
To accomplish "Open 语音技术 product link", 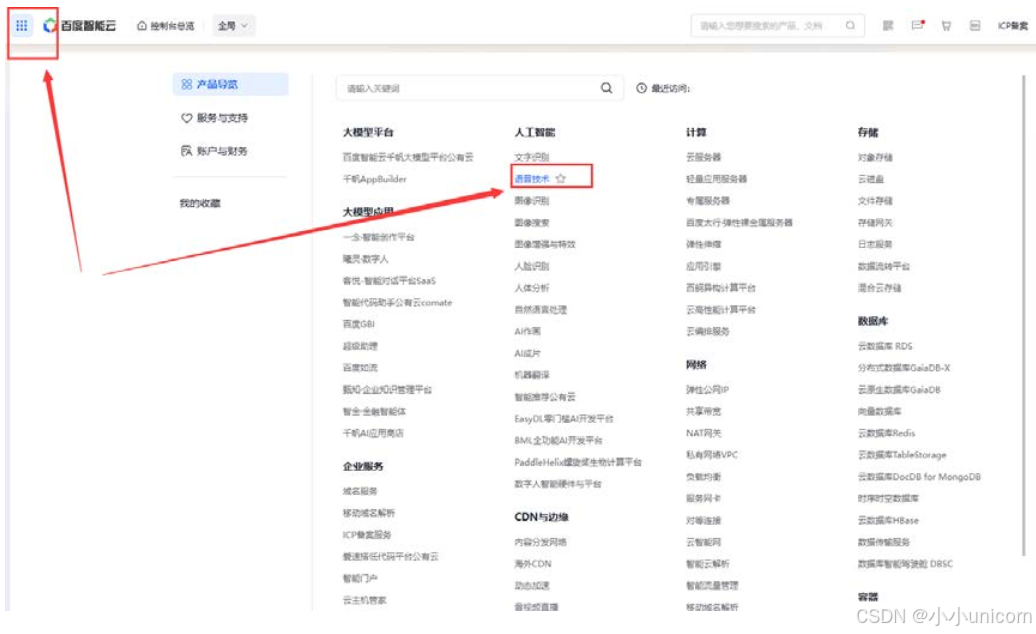I will (x=532, y=179).
